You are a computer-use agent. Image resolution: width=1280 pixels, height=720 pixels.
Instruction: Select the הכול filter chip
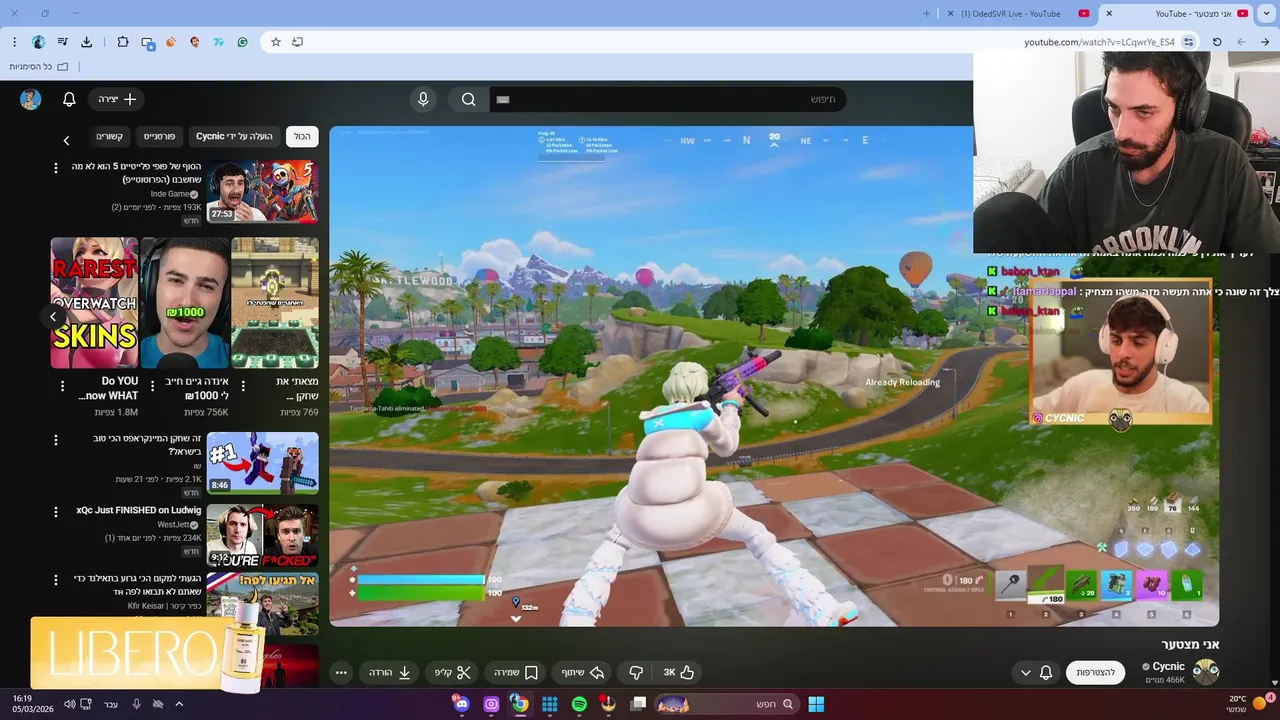[302, 136]
